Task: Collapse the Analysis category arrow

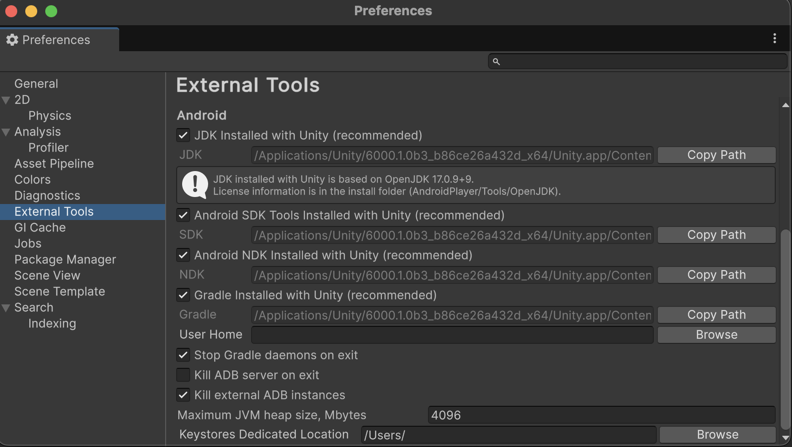Action: click(x=7, y=132)
